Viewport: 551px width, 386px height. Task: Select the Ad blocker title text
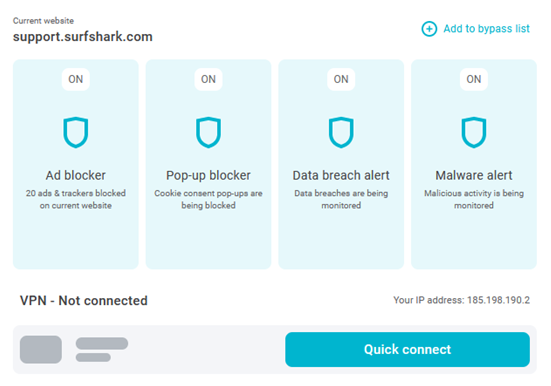[76, 175]
